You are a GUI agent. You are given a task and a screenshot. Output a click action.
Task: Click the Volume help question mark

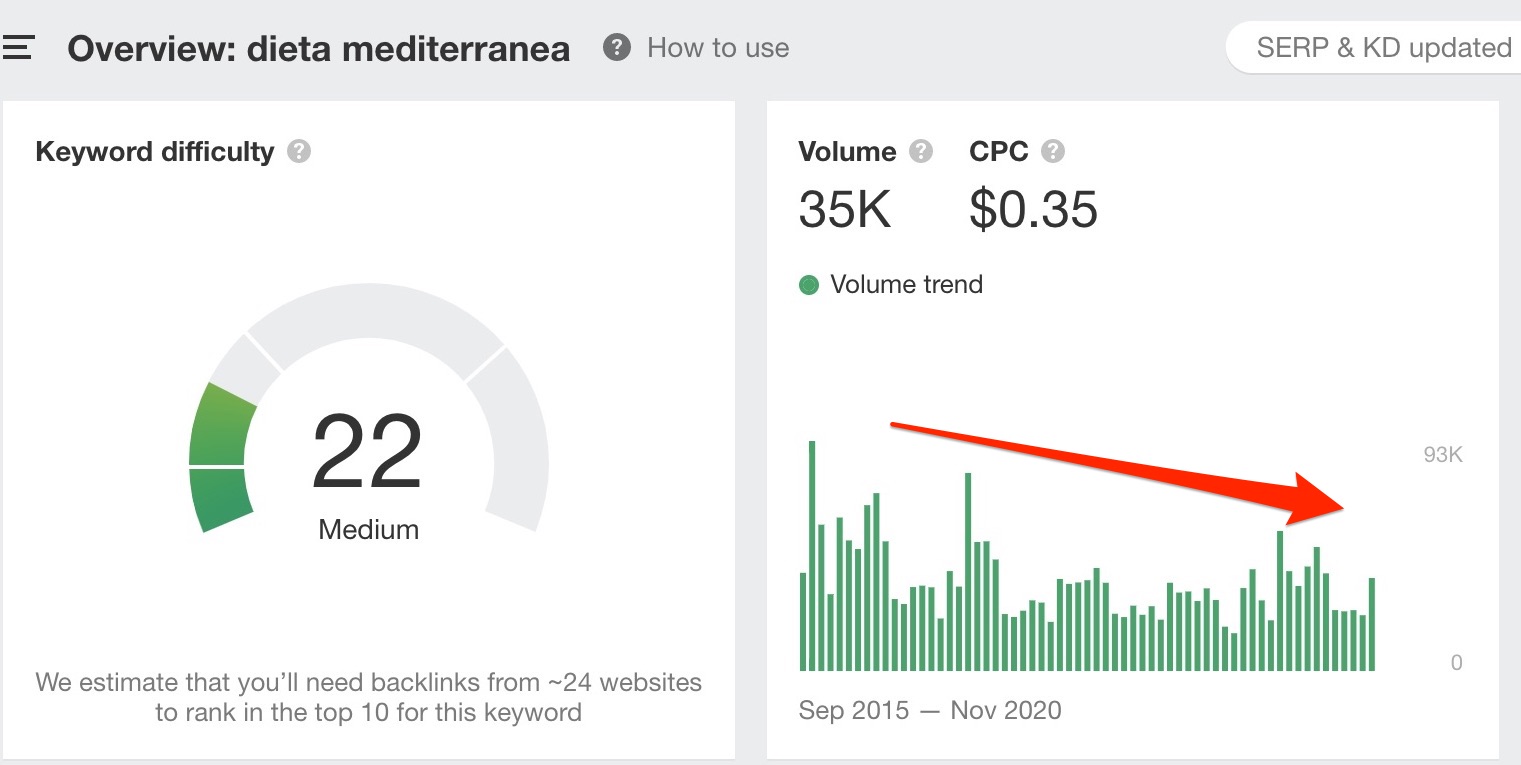921,152
